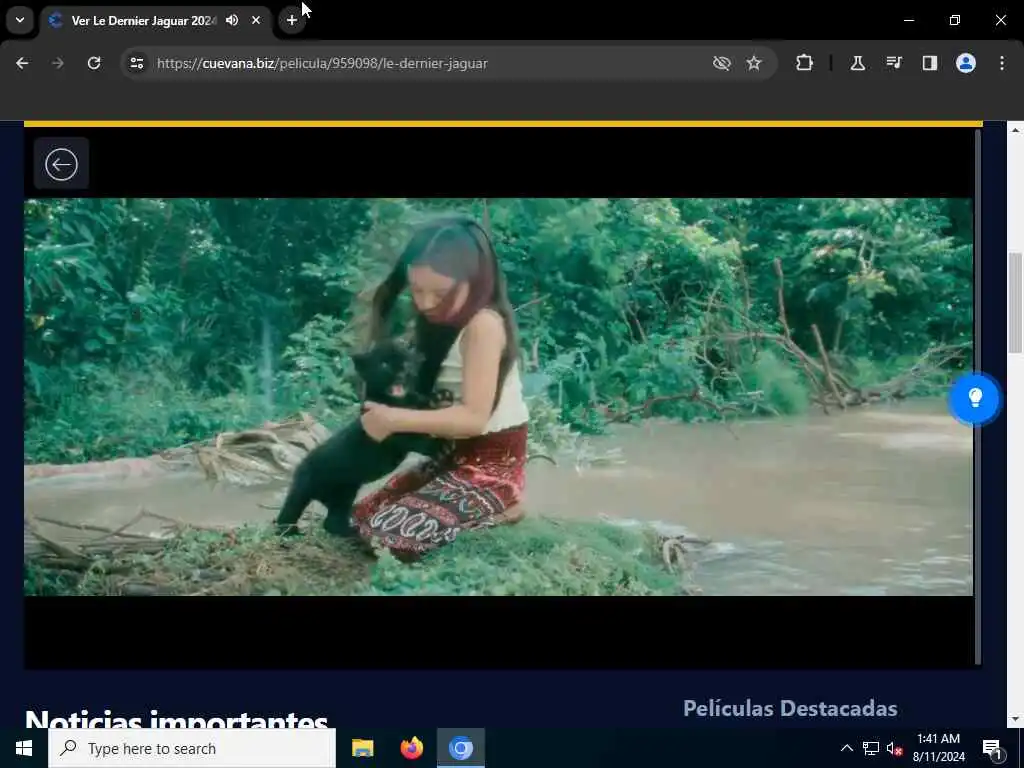Open the Extensions puzzle icon
Screen dimensions: 1024x768
point(805,63)
